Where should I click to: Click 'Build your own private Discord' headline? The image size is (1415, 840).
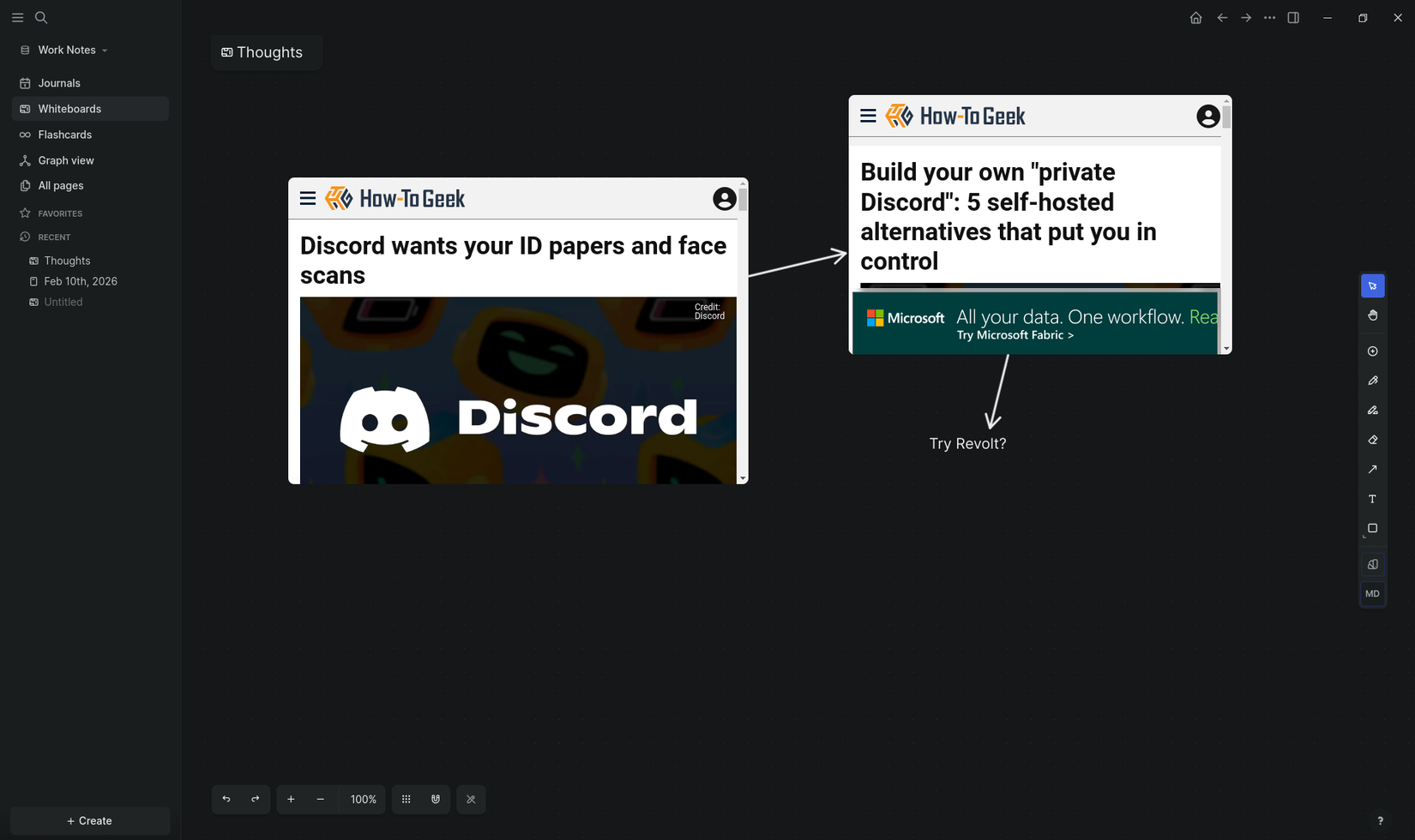[x=1009, y=216]
